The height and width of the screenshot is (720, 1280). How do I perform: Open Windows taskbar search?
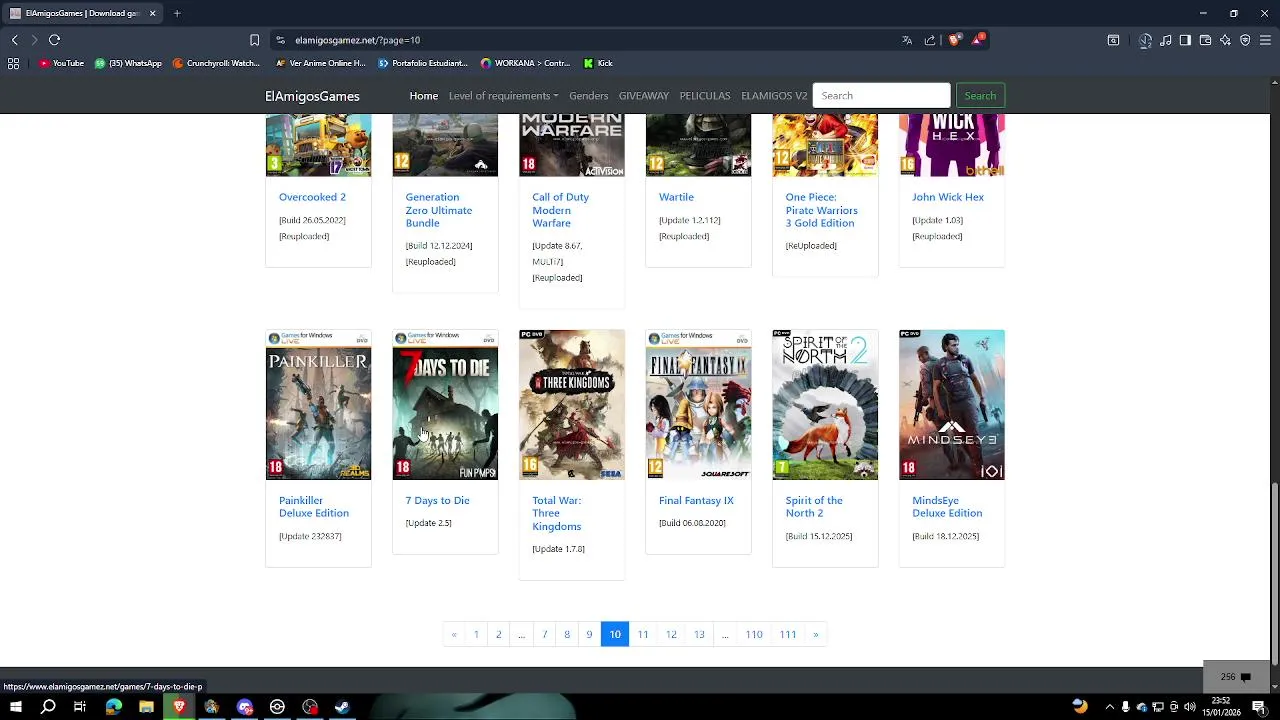coord(48,707)
